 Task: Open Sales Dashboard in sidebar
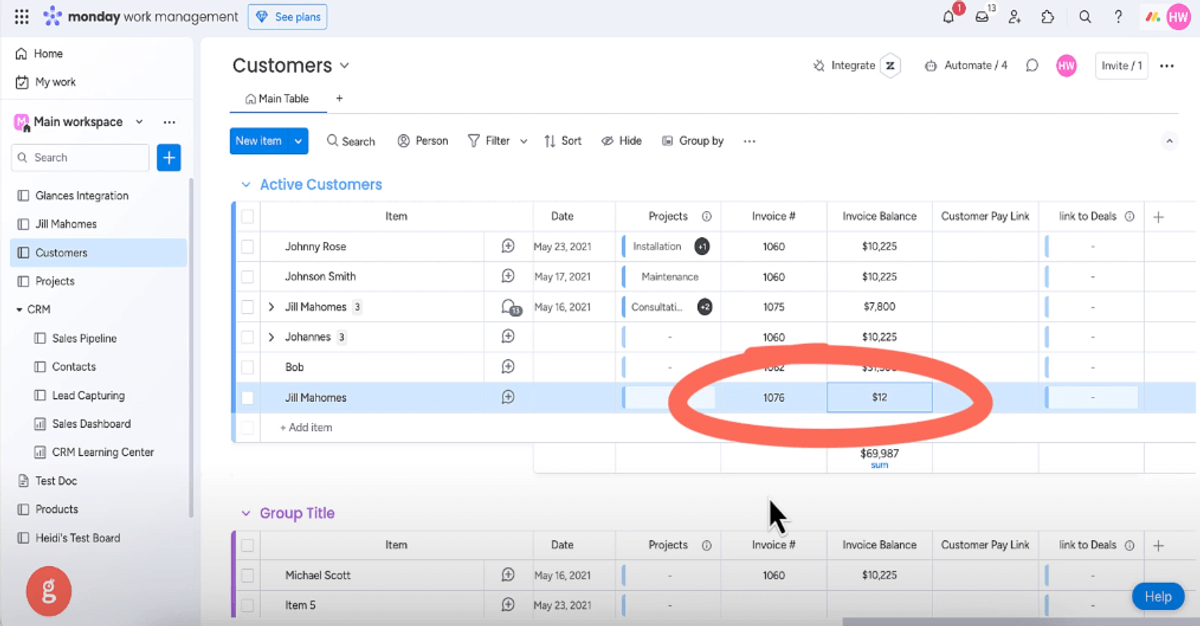[83, 424]
